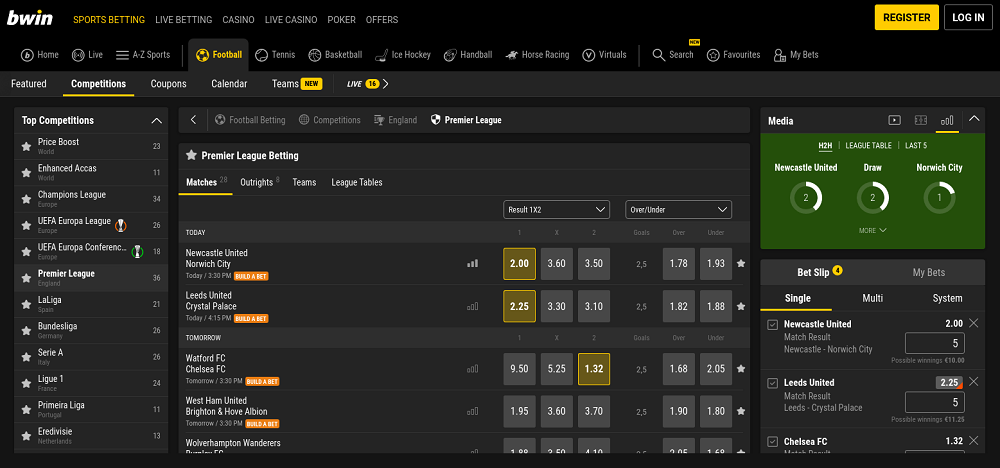
Task: Uncheck the Chelsea FC bet slip checkbox
Action: point(772,442)
